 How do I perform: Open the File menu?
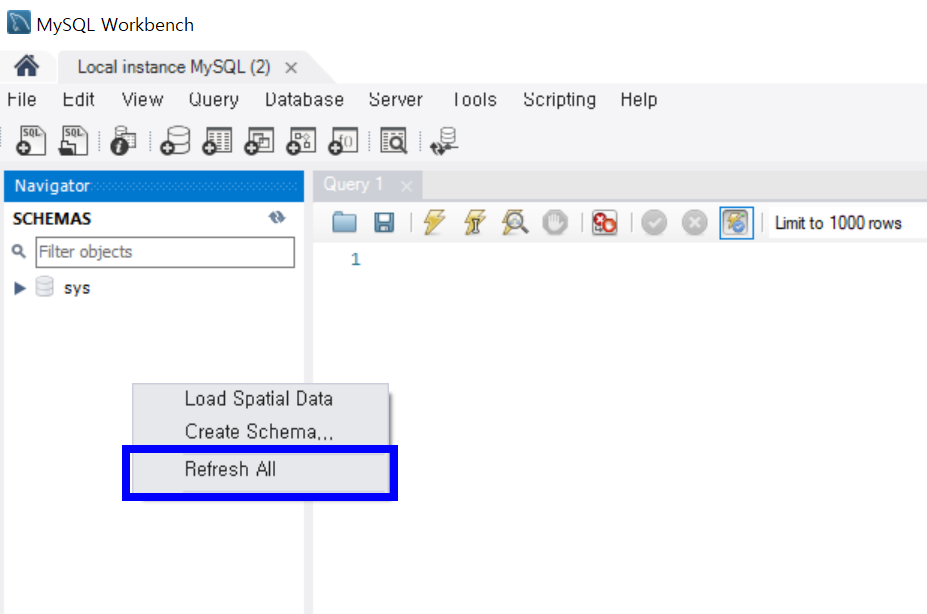(22, 99)
